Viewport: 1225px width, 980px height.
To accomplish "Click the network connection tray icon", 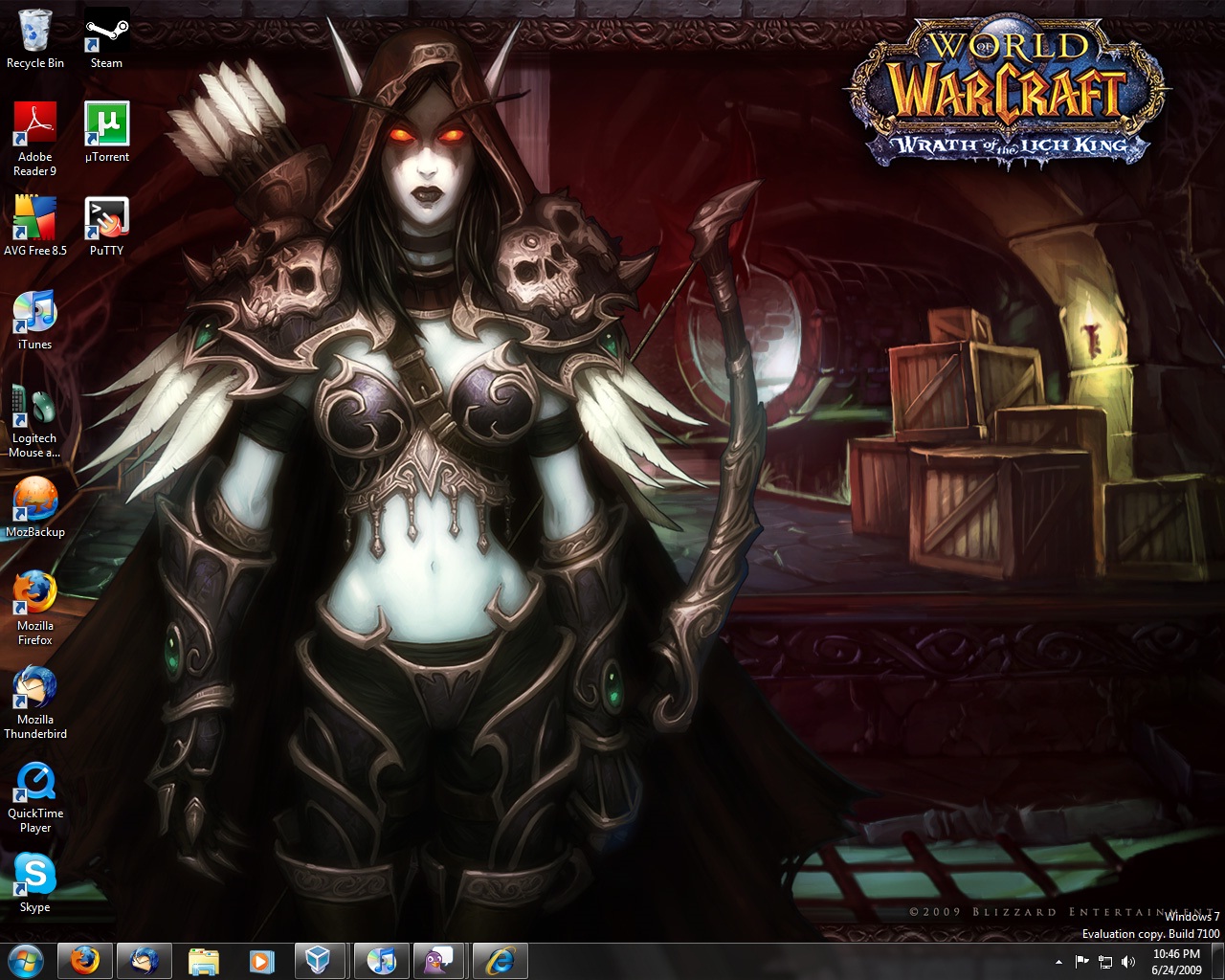I will point(1105,962).
